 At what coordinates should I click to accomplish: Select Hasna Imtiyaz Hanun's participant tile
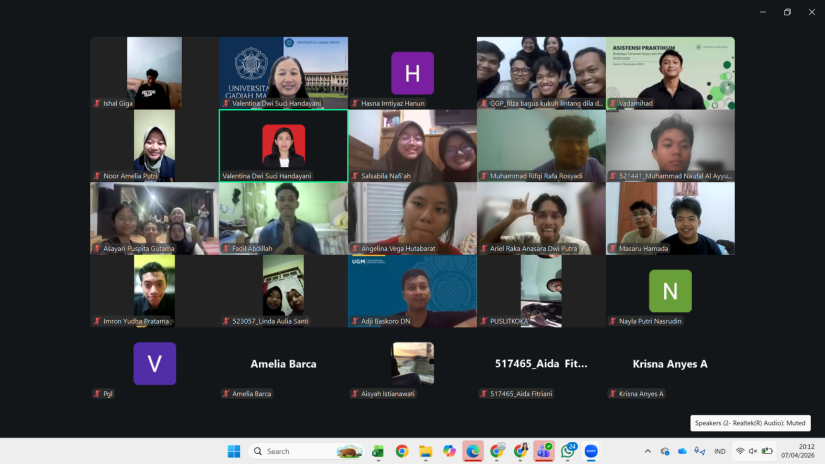click(412, 73)
